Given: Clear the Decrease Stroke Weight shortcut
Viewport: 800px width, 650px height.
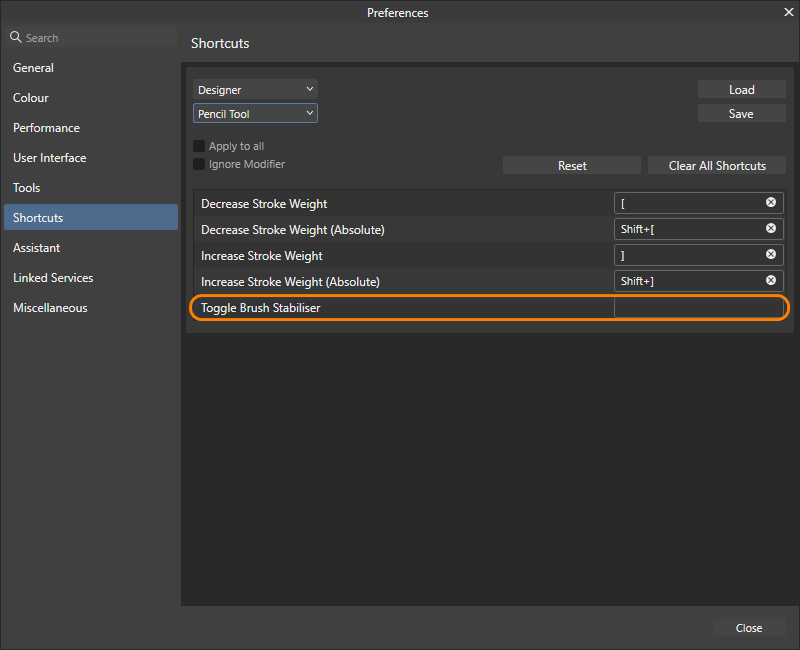Looking at the screenshot, I should (771, 202).
